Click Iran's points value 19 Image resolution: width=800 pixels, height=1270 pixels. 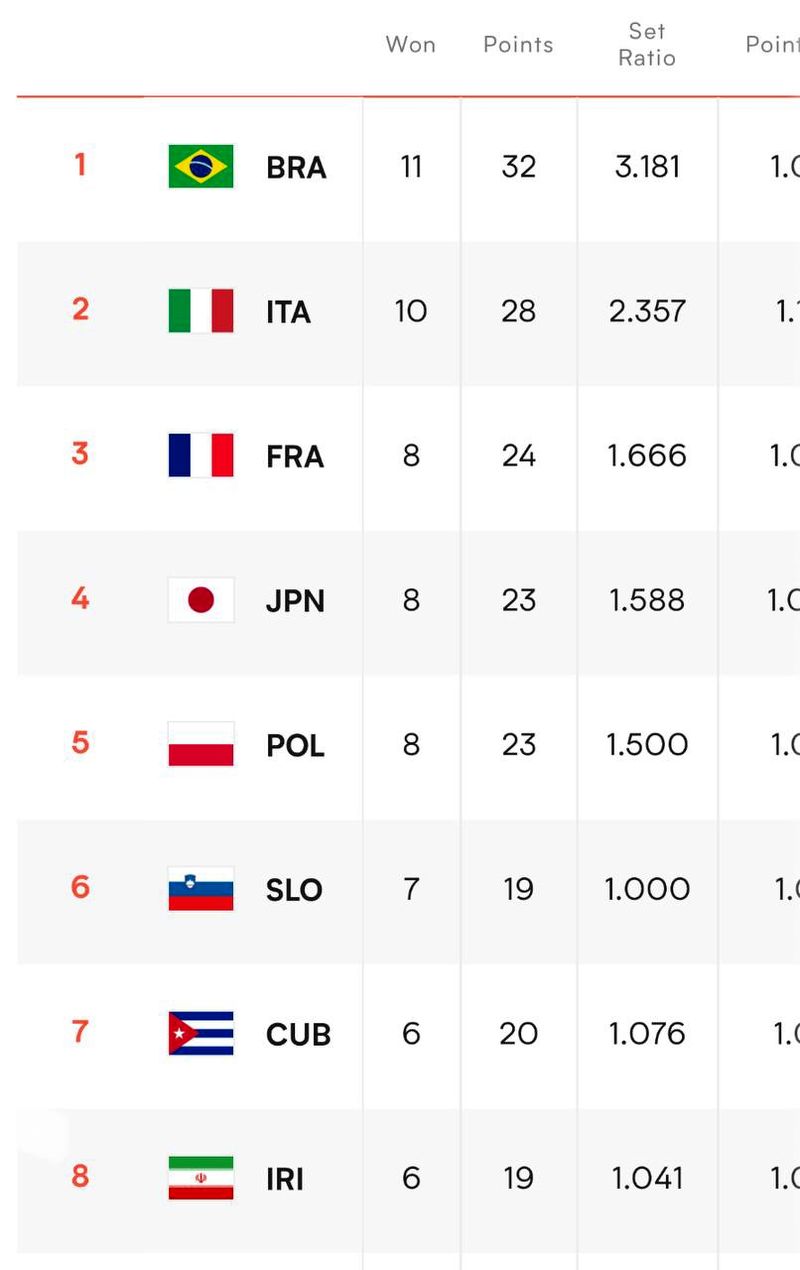tap(518, 1178)
